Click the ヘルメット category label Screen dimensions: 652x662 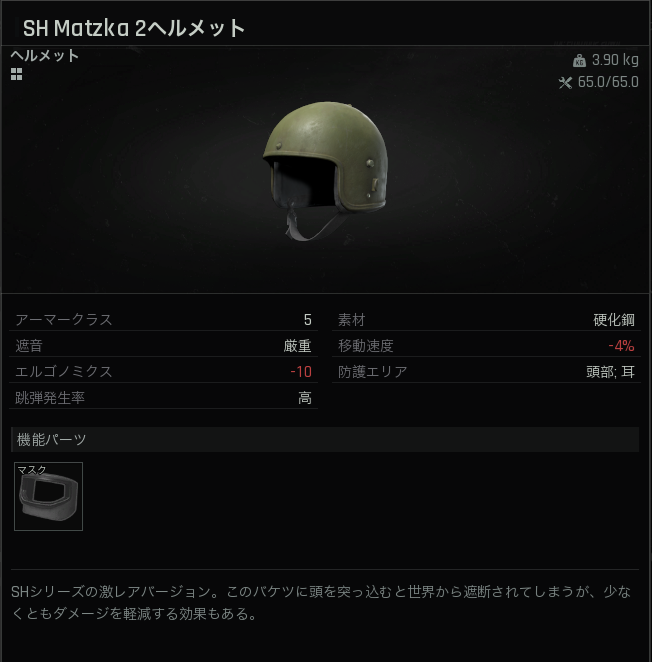(45, 56)
